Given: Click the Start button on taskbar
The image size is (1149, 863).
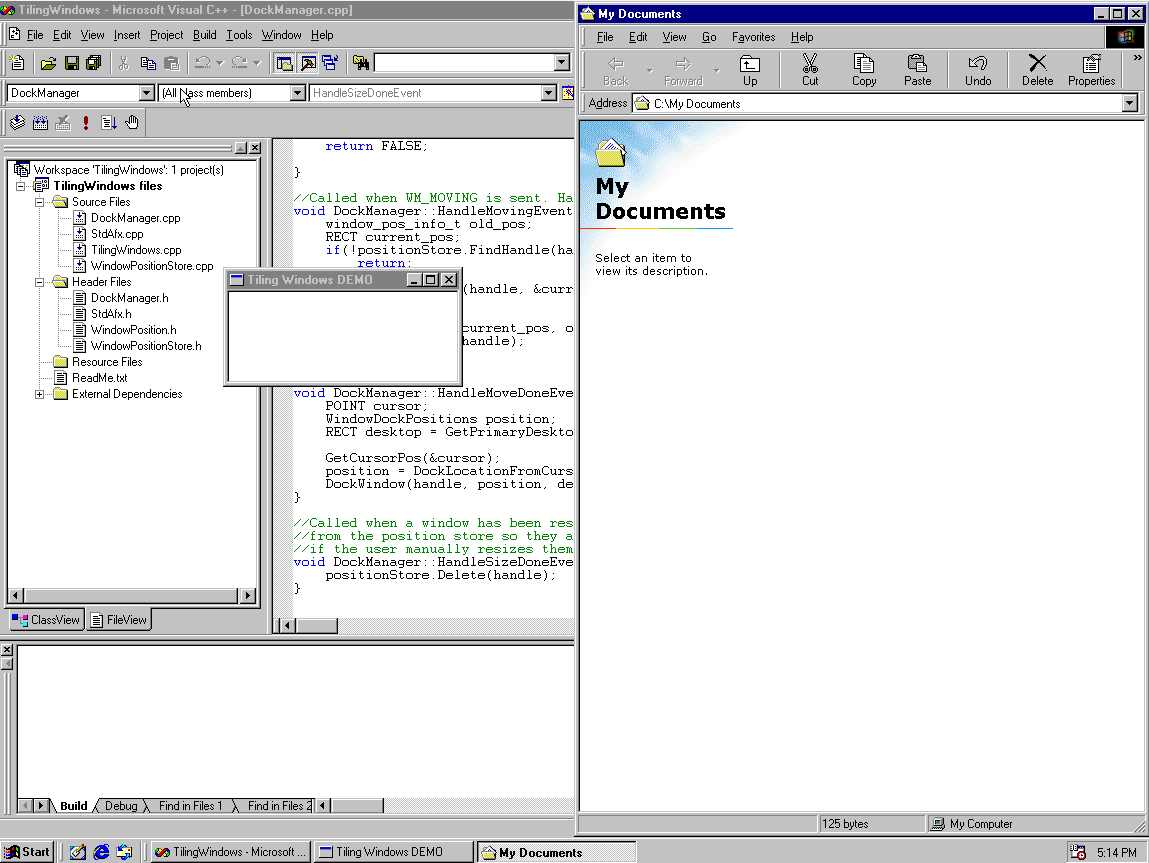Looking at the screenshot, I should (27, 852).
